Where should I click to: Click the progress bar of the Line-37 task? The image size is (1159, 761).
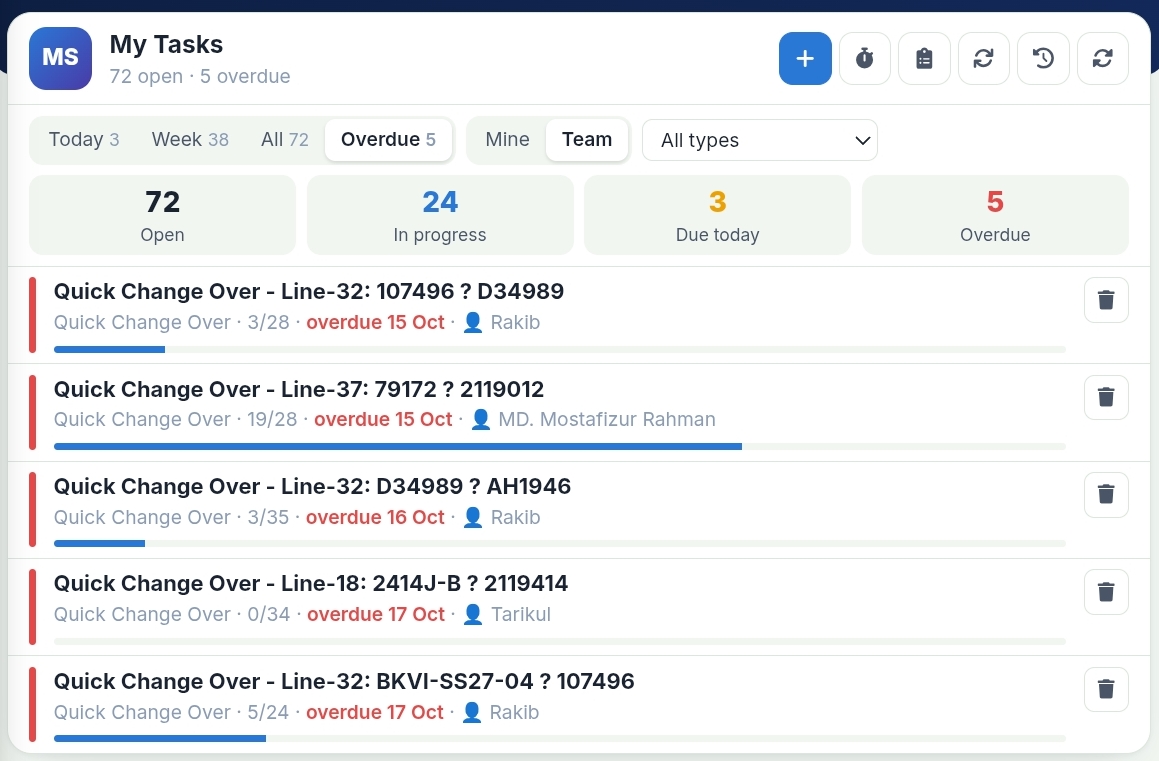560,447
